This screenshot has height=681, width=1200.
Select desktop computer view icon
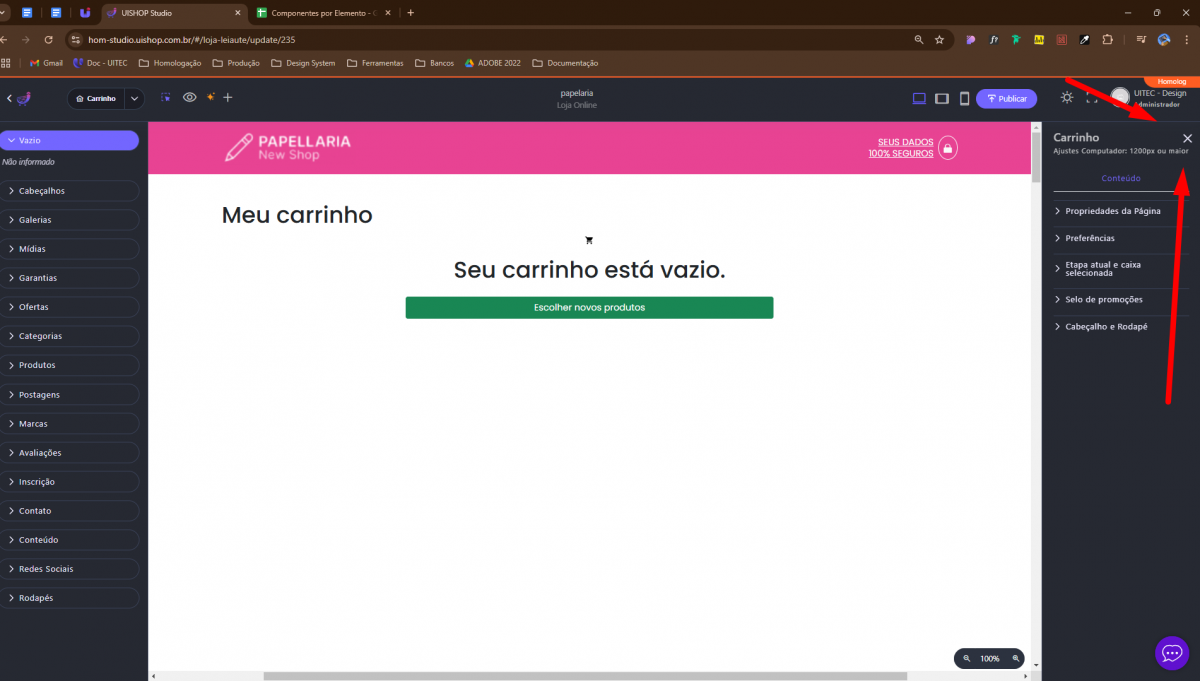[x=919, y=98]
